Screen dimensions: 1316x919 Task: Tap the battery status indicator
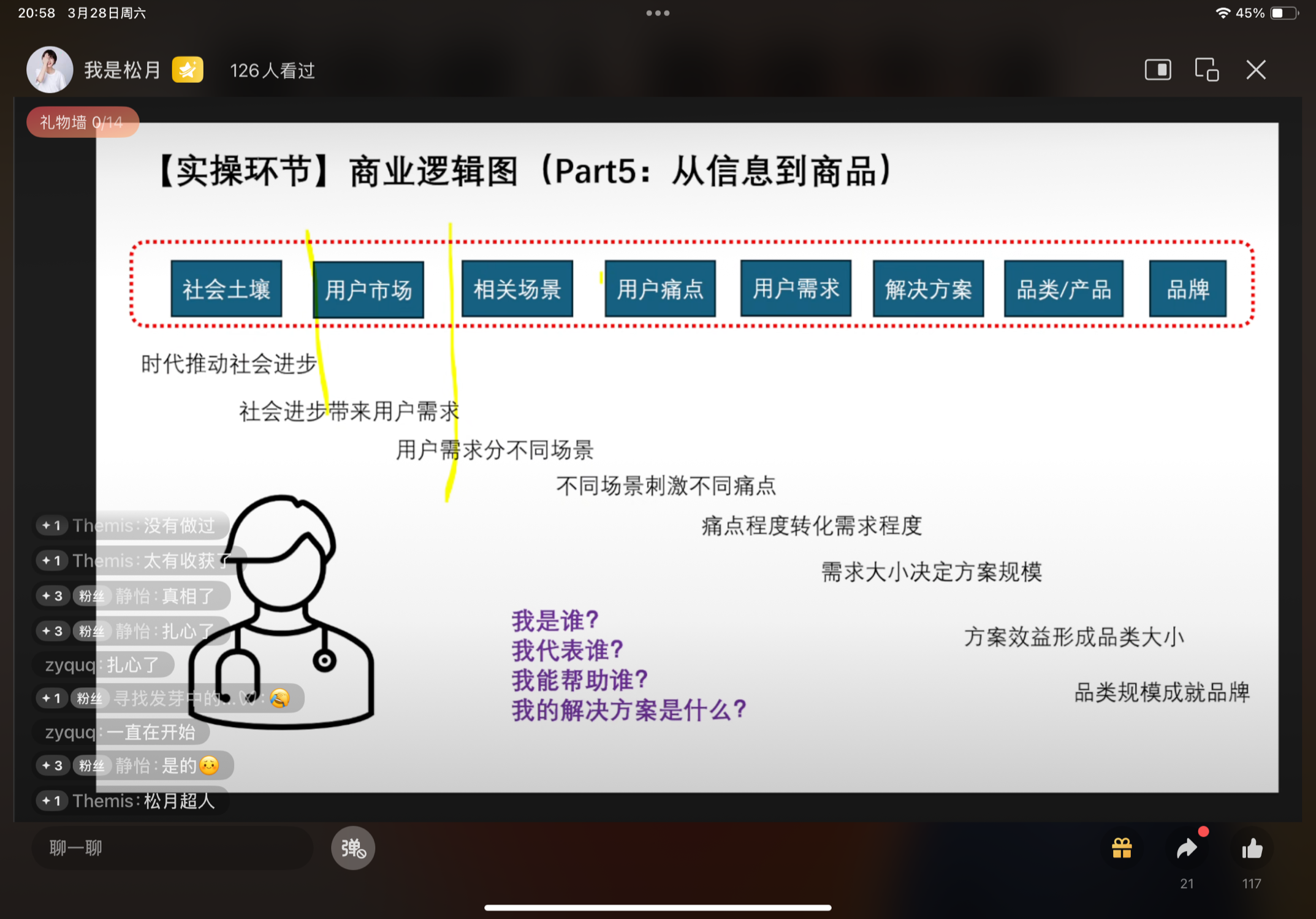(x=1285, y=13)
